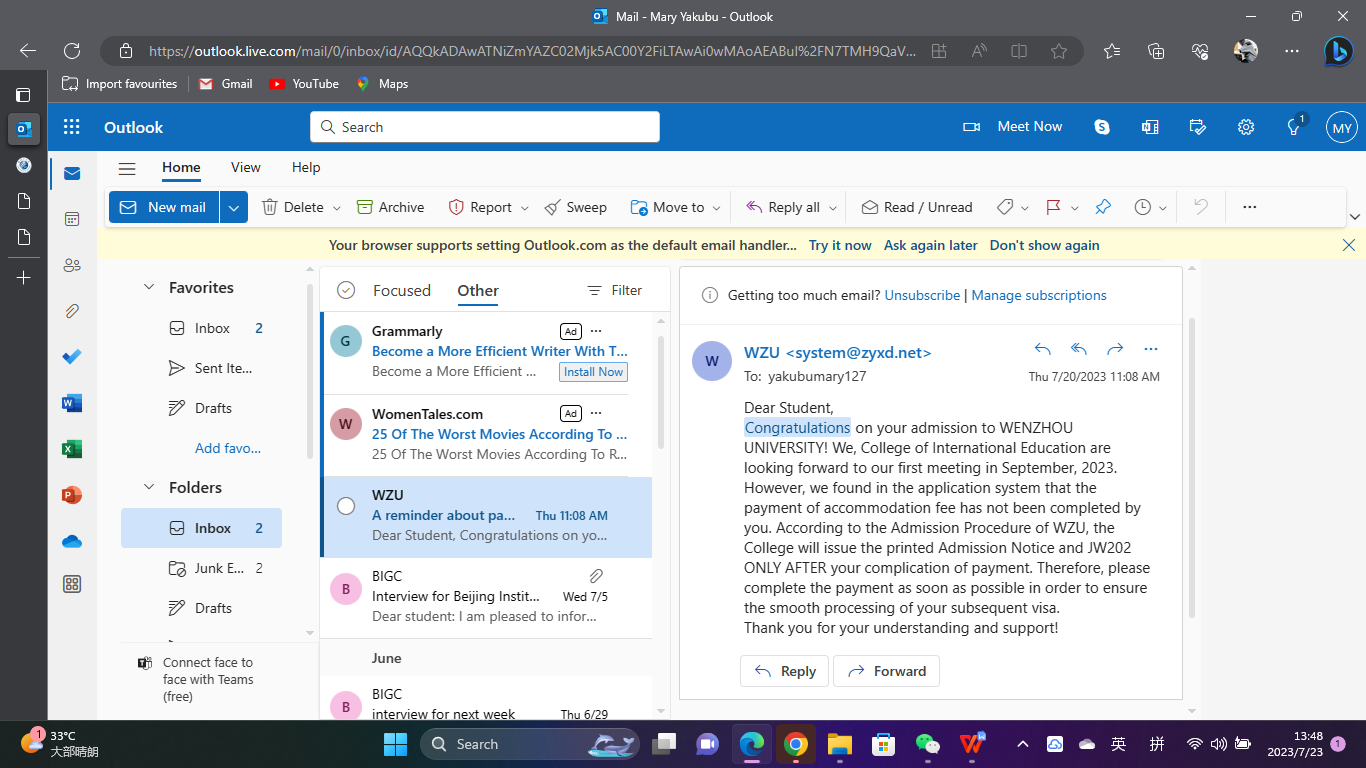
Task: Click the Outlook search box
Action: (485, 127)
